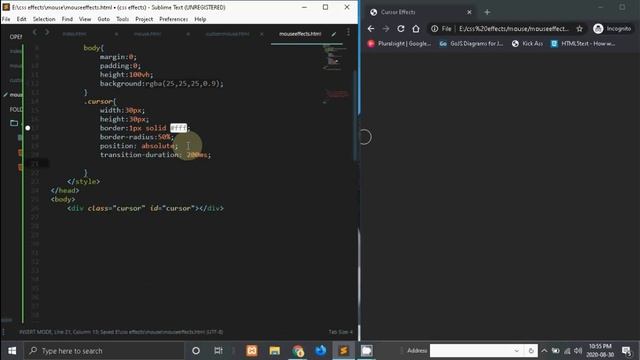Open the Help menu
Image resolution: width=640 pixels, height=360 pixels.
coord(200,19)
